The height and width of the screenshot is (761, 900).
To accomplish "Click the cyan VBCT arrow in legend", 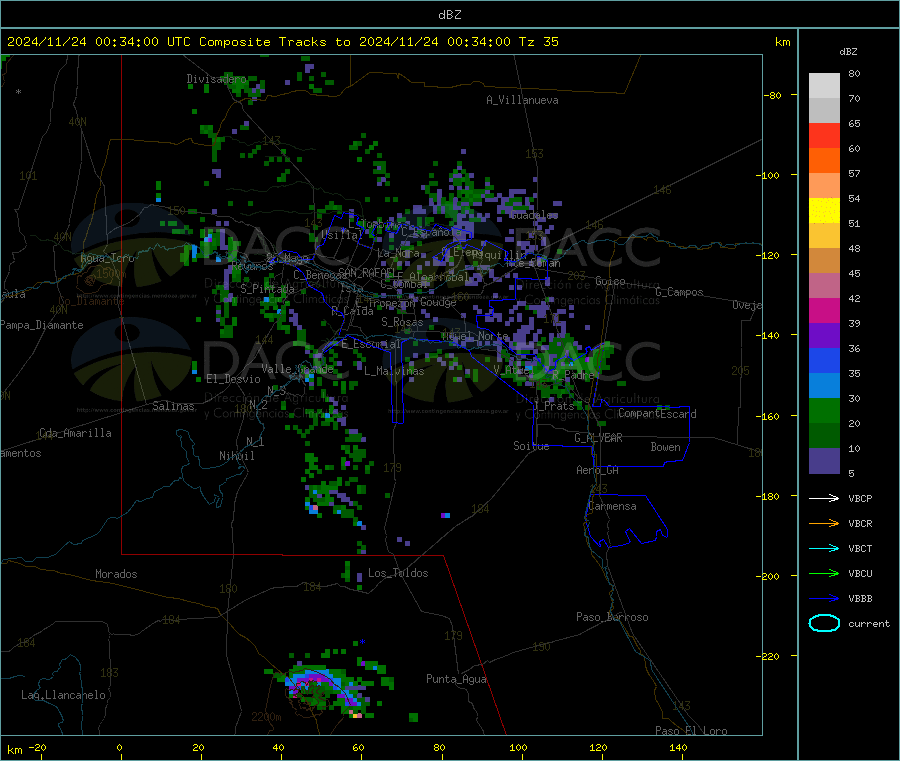I will 824,548.
